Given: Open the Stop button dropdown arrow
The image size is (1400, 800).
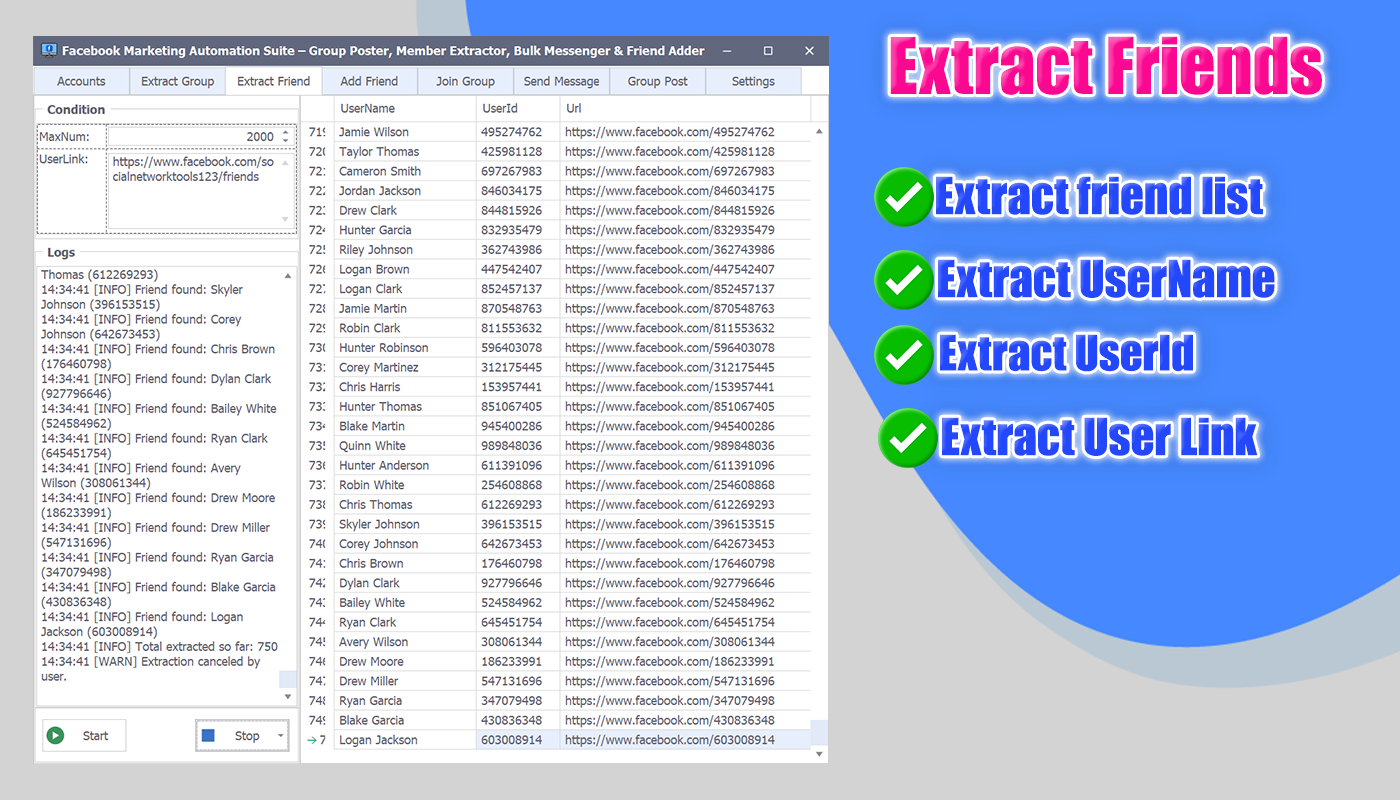Looking at the screenshot, I should pos(280,737).
